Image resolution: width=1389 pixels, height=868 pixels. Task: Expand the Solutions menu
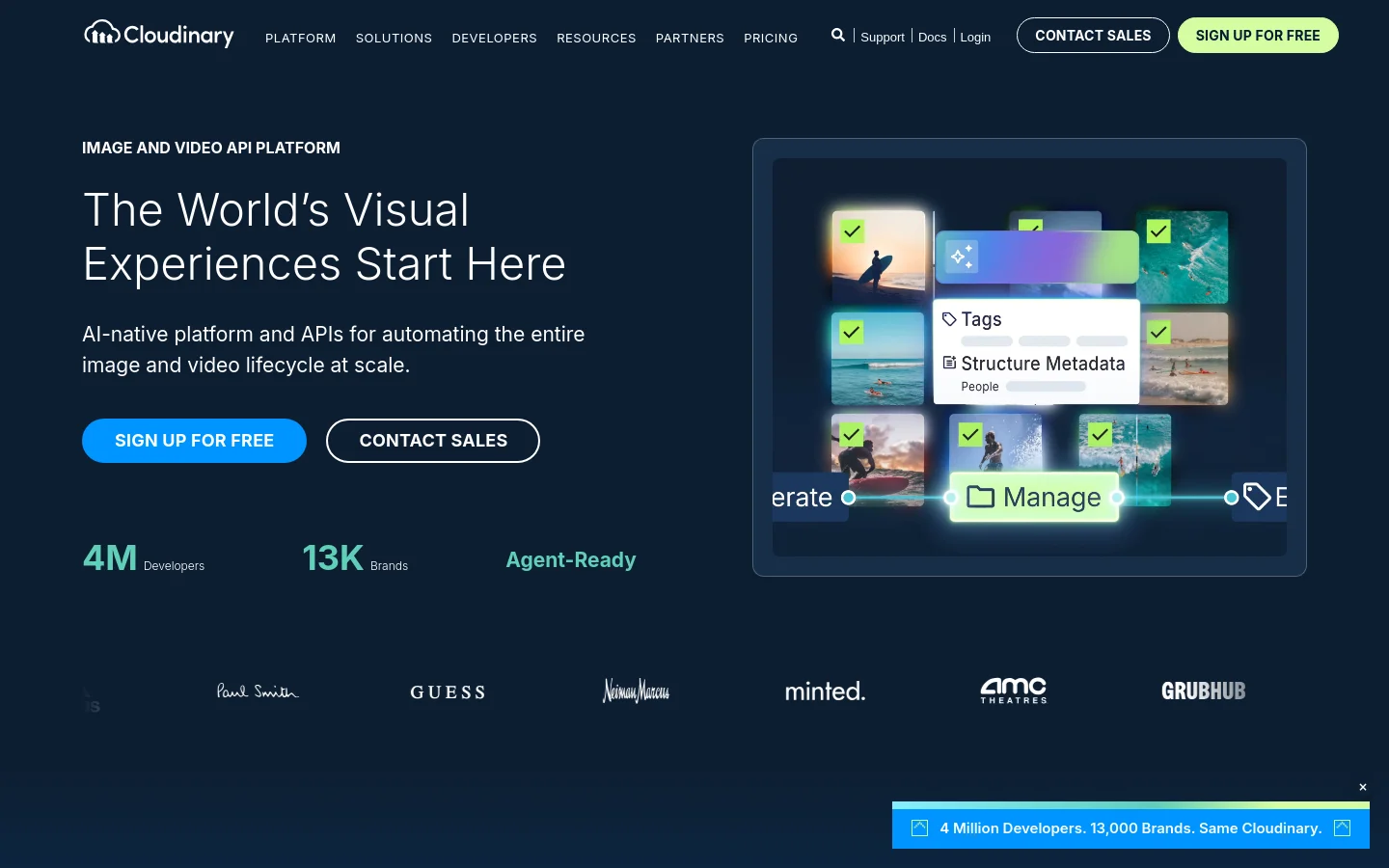point(394,38)
